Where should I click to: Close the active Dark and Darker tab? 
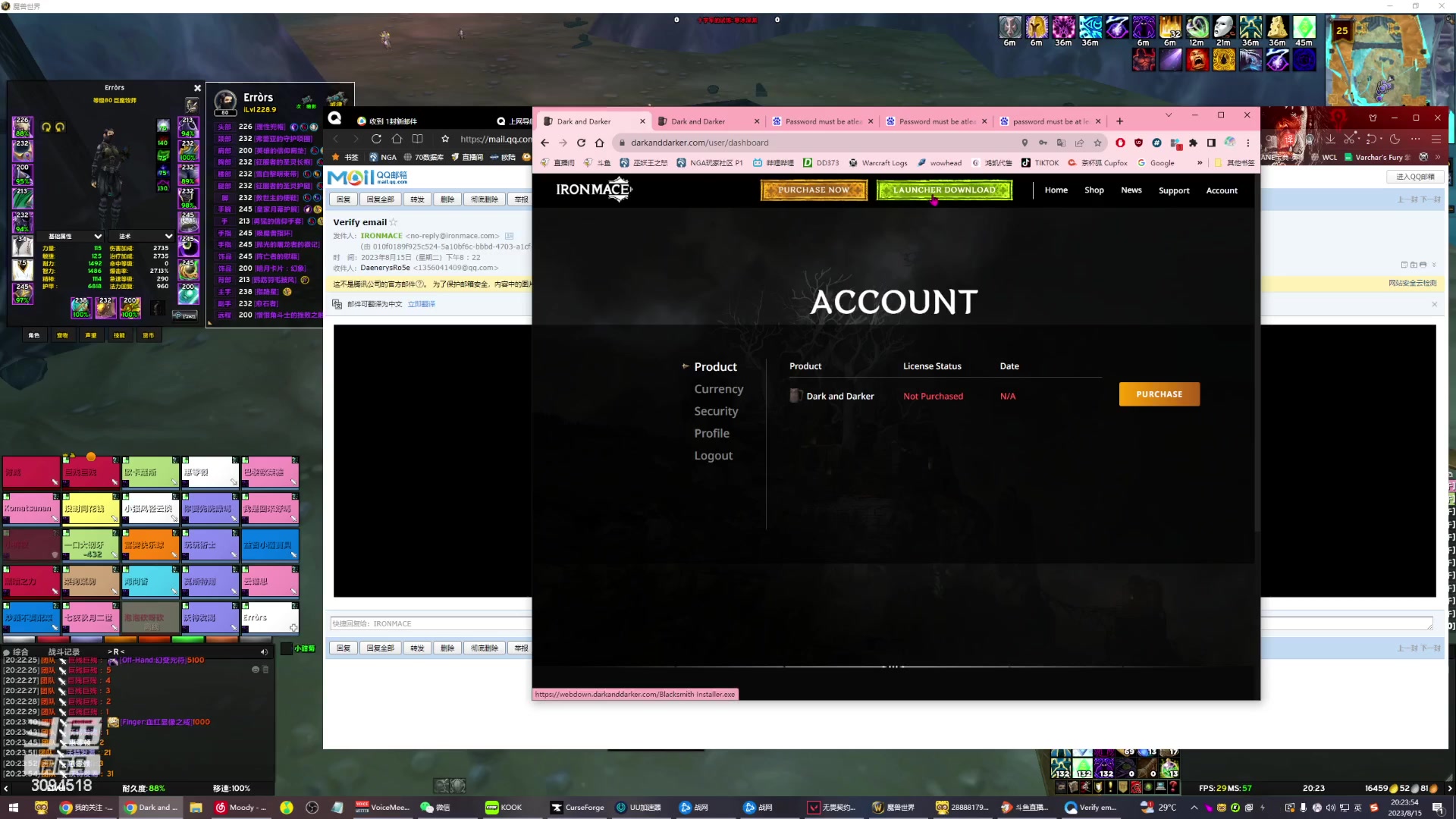click(642, 121)
